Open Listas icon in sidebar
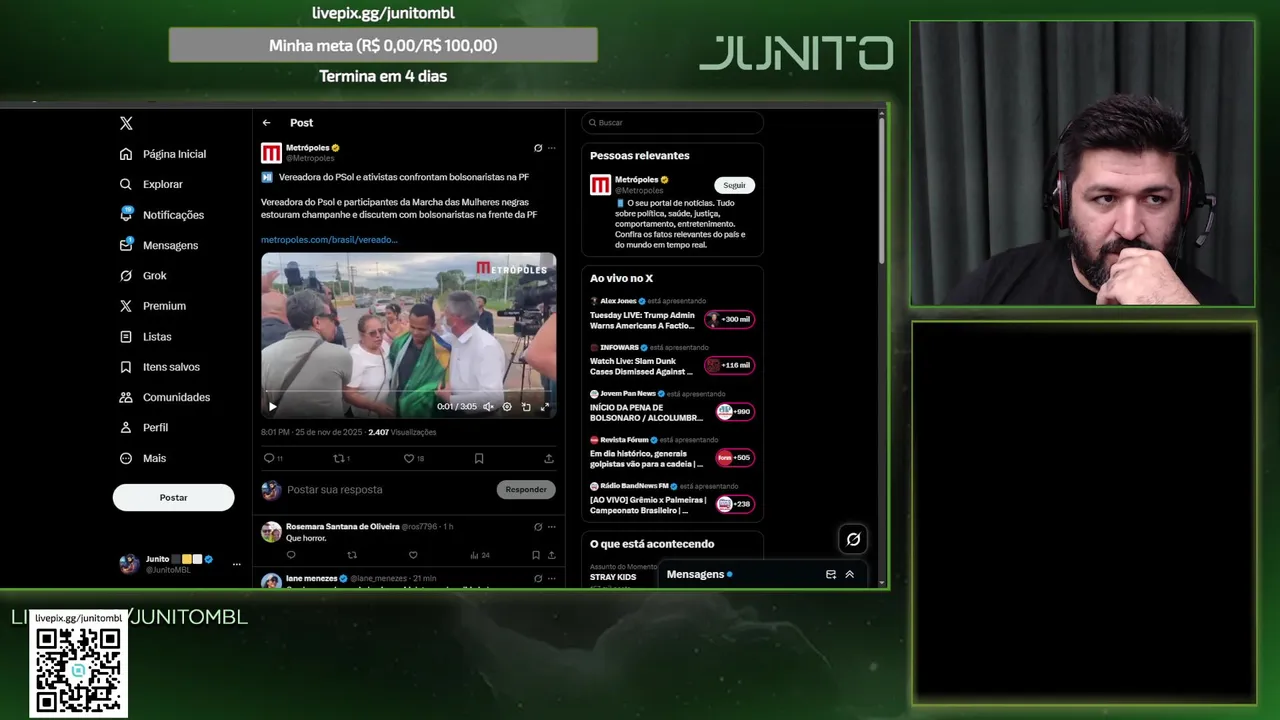 [126, 337]
